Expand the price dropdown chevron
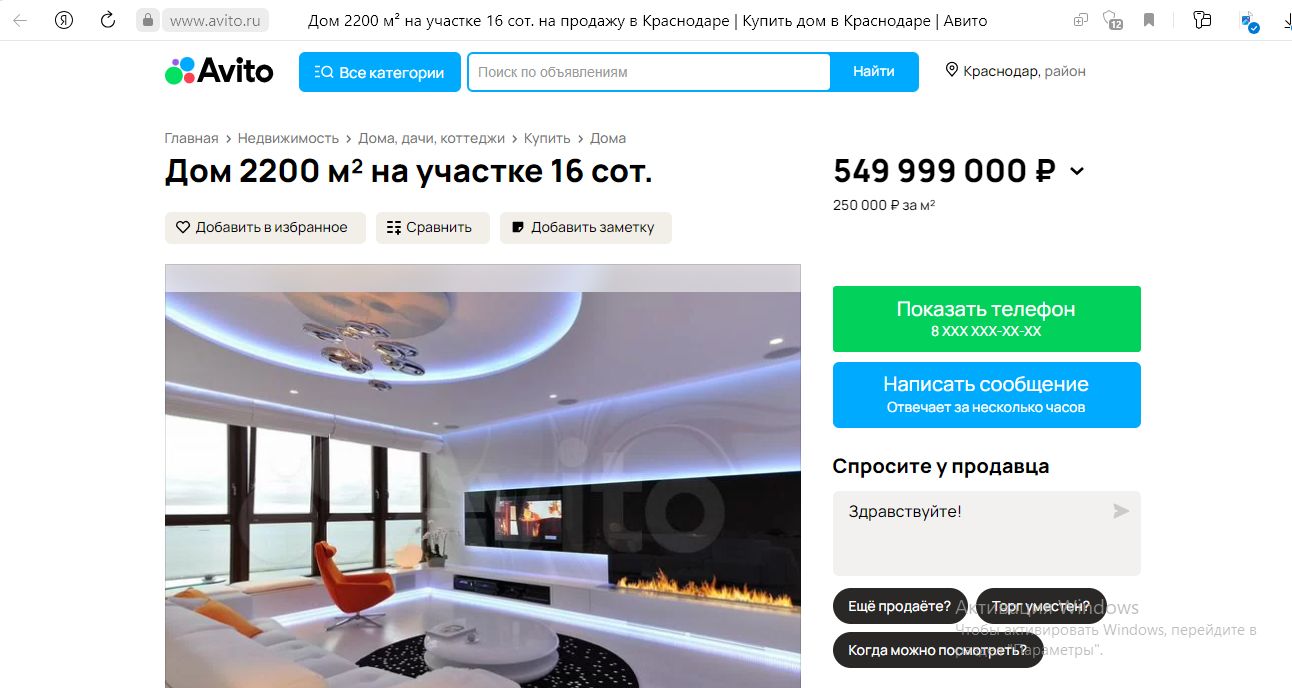 1077,171
